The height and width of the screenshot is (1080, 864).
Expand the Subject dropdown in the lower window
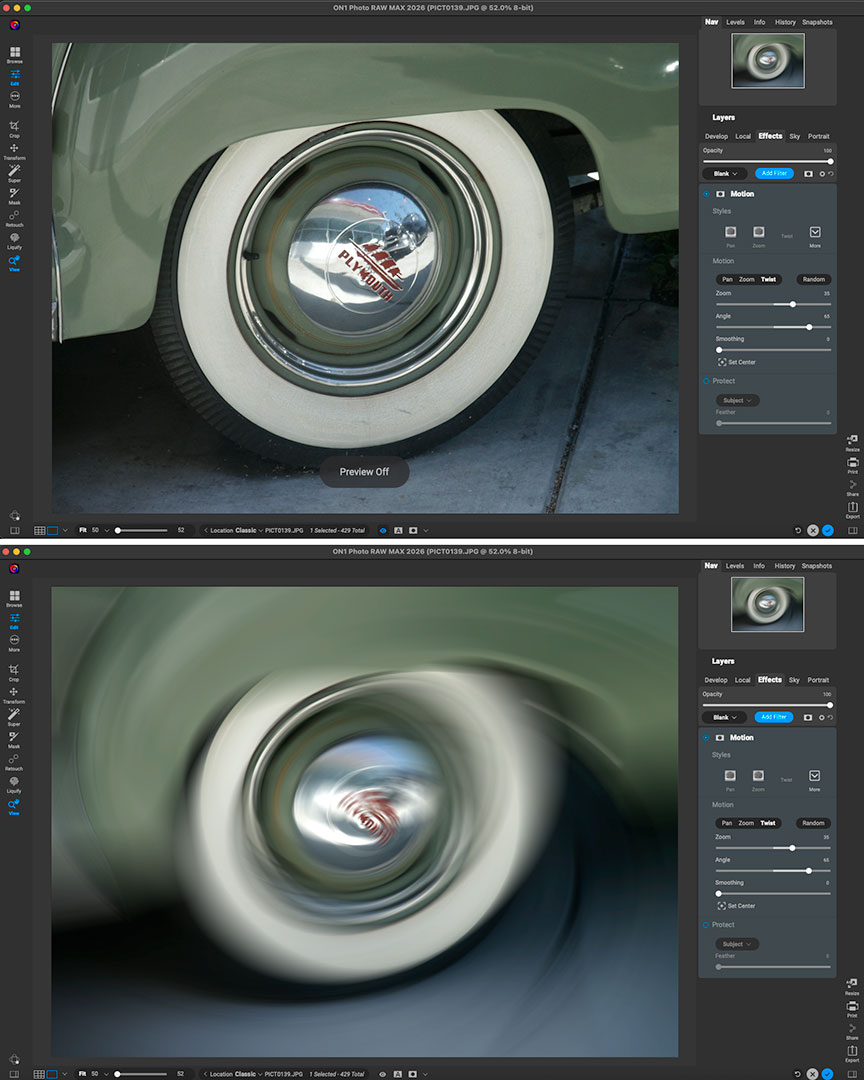click(x=737, y=944)
